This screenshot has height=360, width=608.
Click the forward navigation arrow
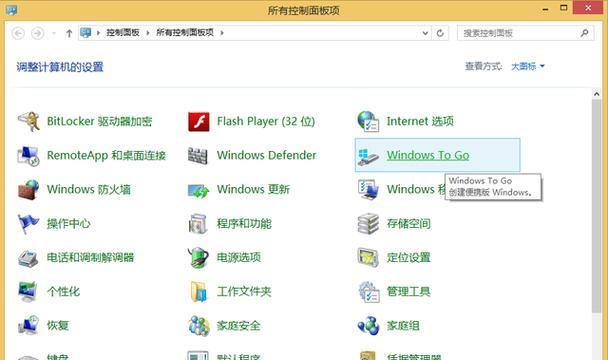coord(37,33)
